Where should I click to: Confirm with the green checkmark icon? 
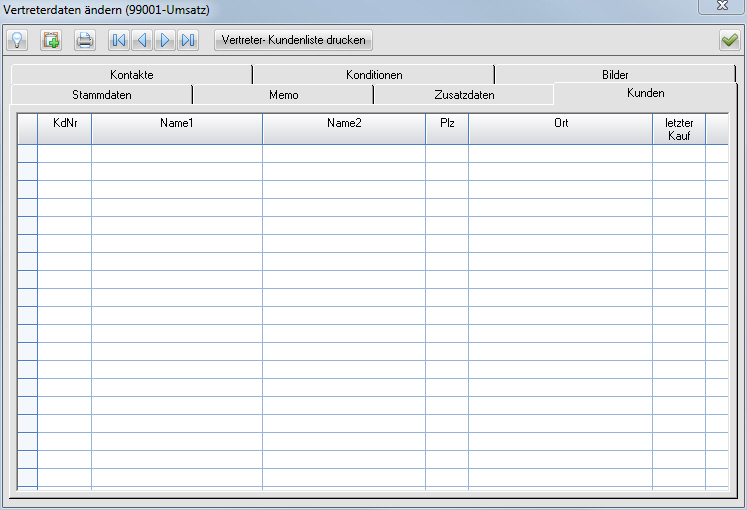pyautogui.click(x=728, y=40)
